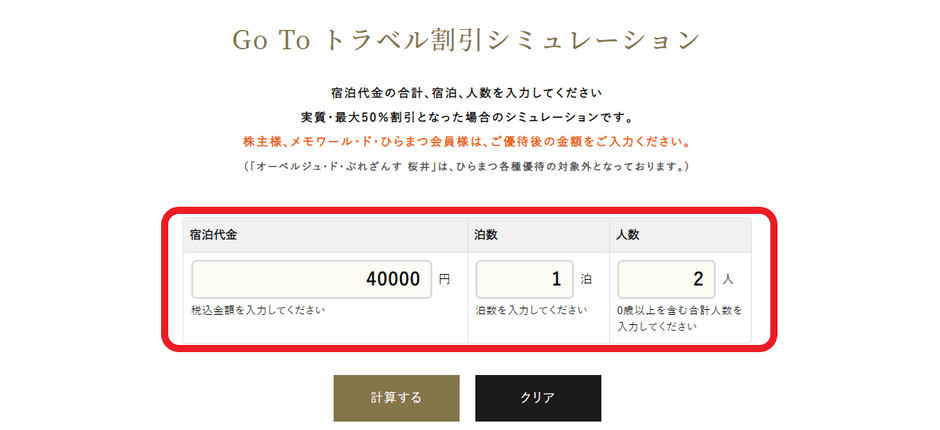Click the 人 unit label beside people field
The height and width of the screenshot is (430, 940).
coord(729,280)
